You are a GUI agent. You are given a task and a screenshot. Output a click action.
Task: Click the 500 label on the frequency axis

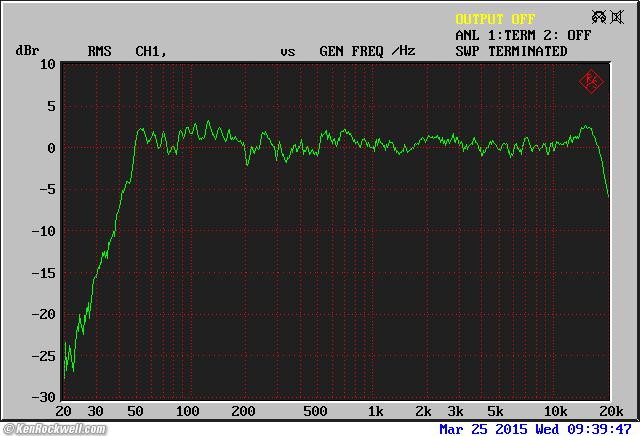tap(315, 411)
